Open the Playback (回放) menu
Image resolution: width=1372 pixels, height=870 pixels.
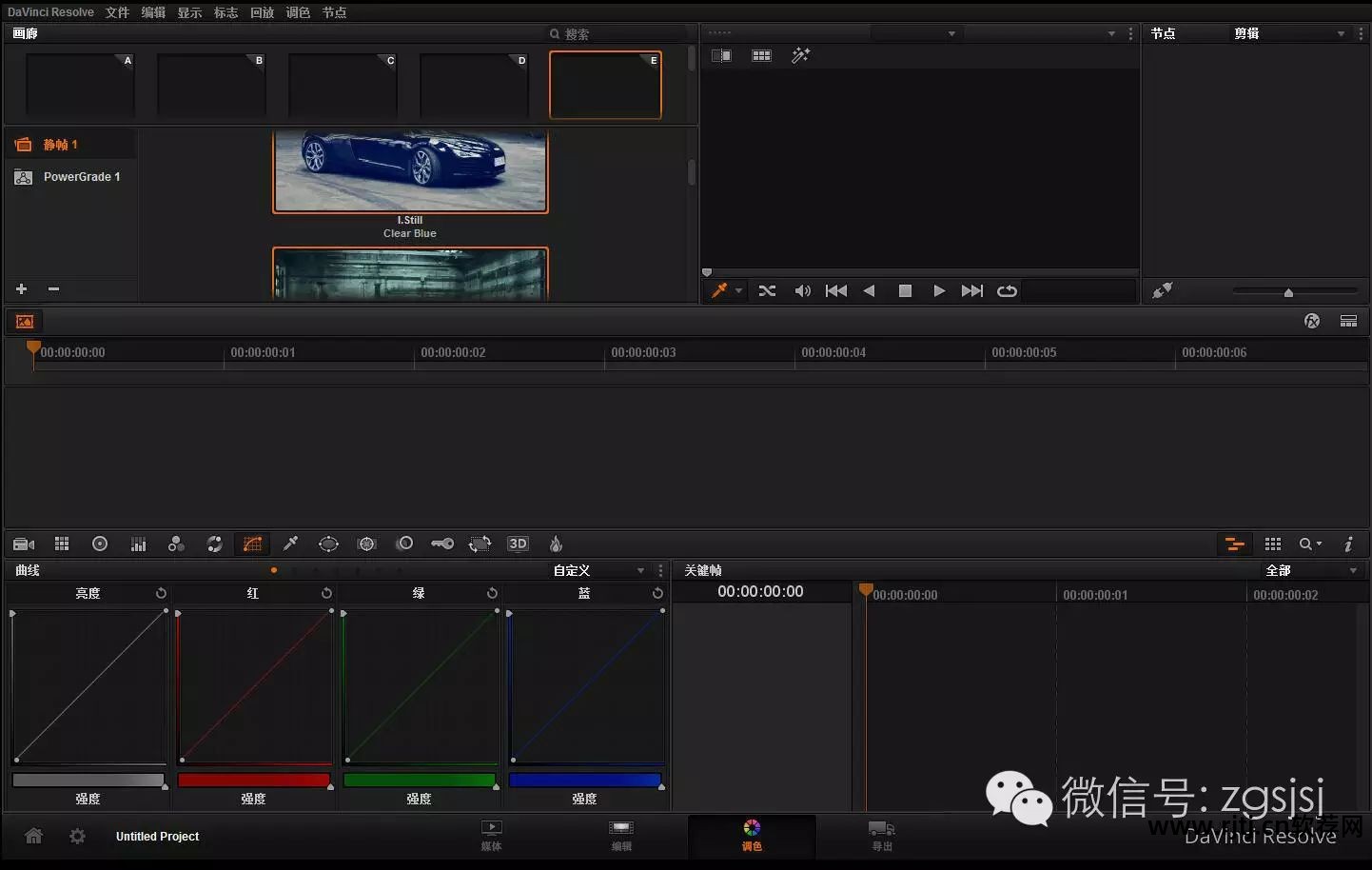262,12
